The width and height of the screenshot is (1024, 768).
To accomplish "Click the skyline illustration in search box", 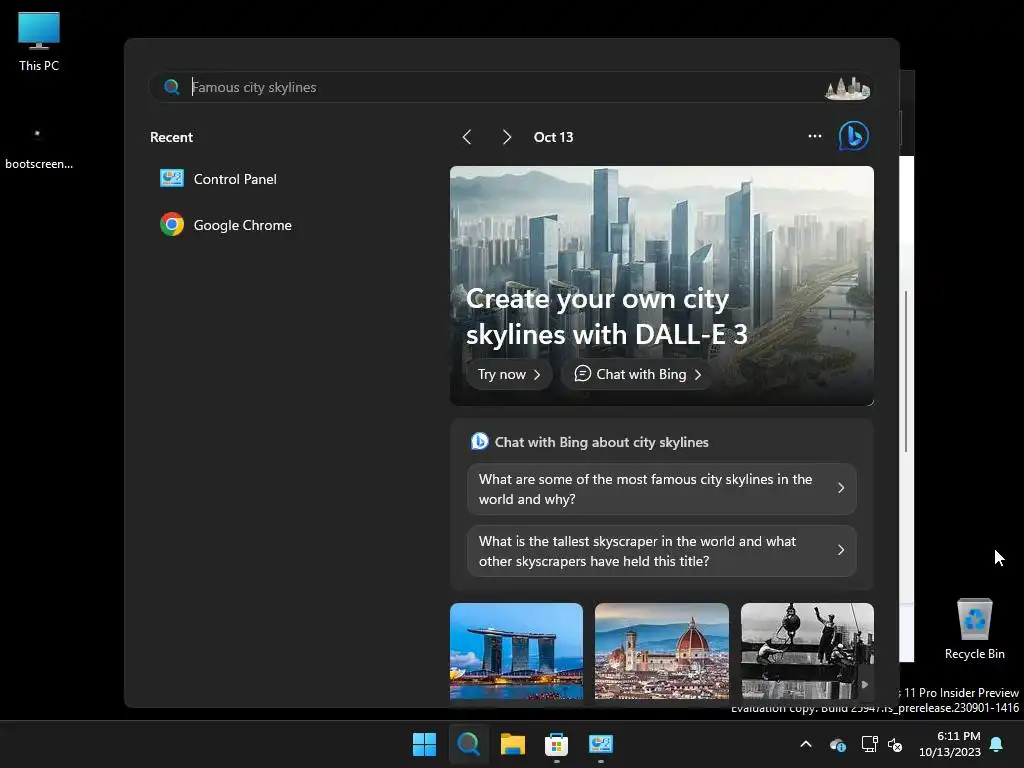I will coord(847,88).
